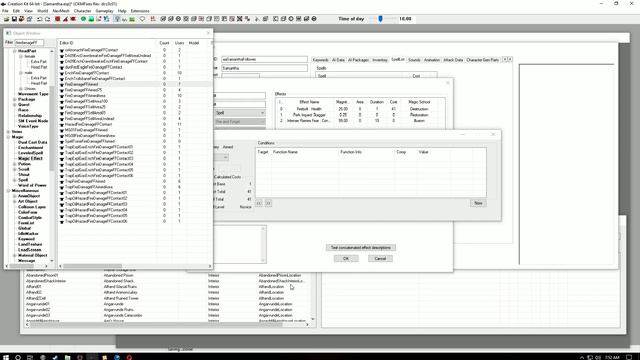Click the redo arrow toolbar icon
640x360 pixels.
(x=47, y=19)
